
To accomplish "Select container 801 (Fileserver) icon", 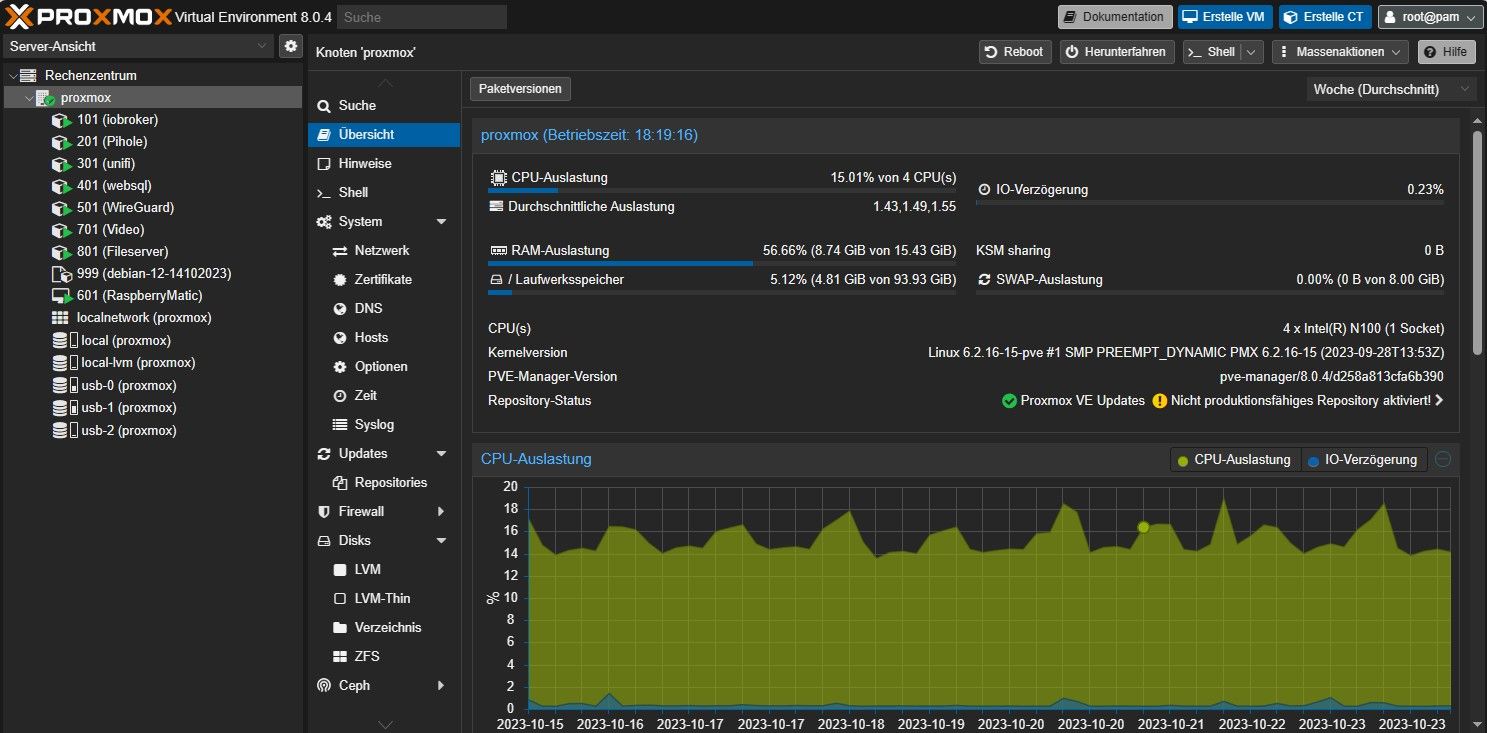I will [62, 252].
